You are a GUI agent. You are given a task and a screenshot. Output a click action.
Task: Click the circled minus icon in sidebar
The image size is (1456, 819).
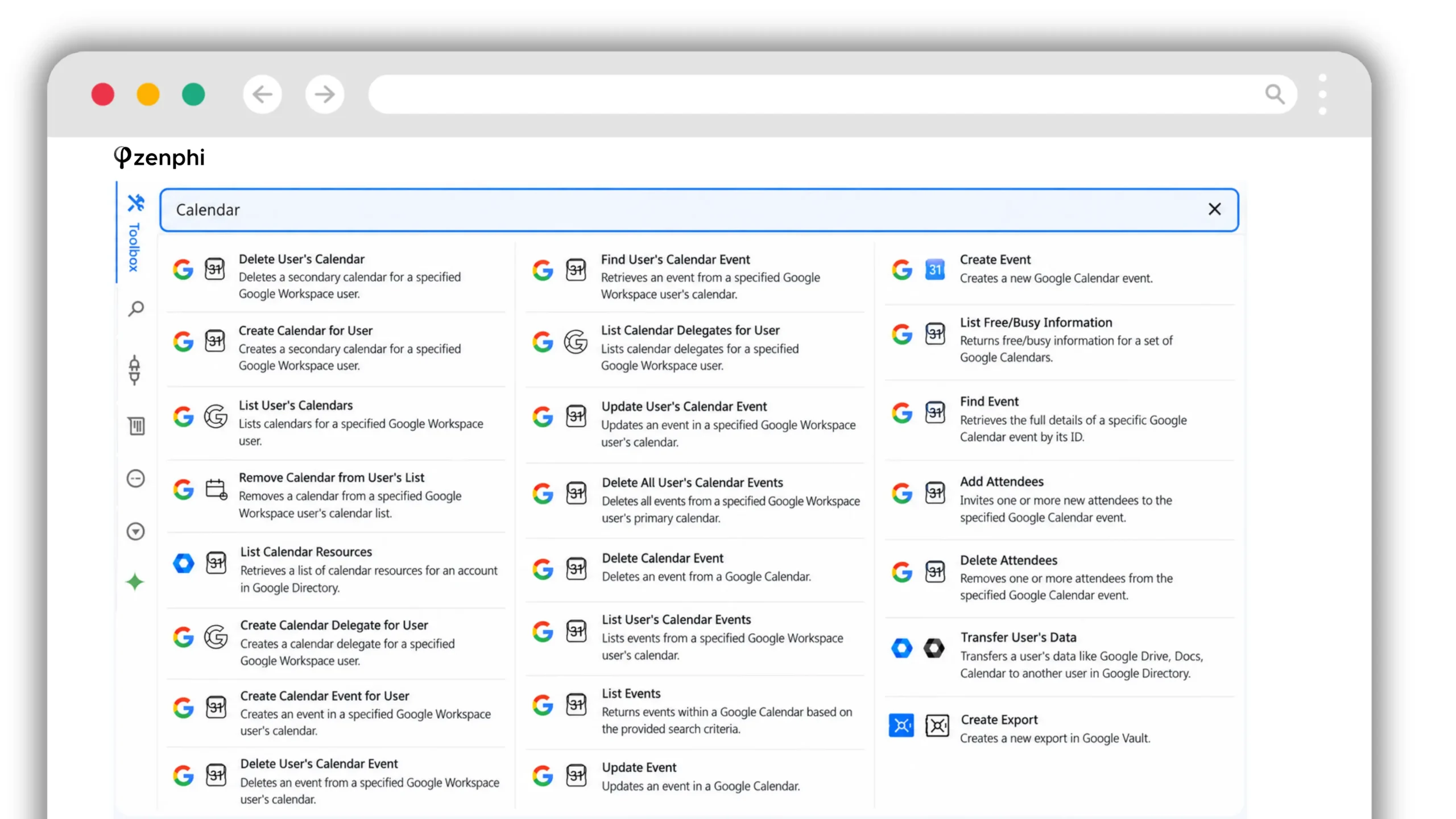coord(135,478)
